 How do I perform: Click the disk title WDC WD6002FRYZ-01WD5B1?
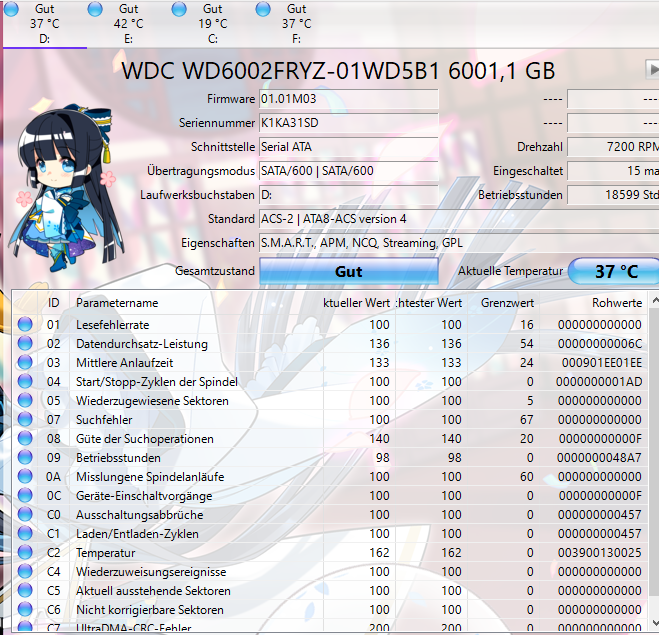pyautogui.click(x=280, y=71)
